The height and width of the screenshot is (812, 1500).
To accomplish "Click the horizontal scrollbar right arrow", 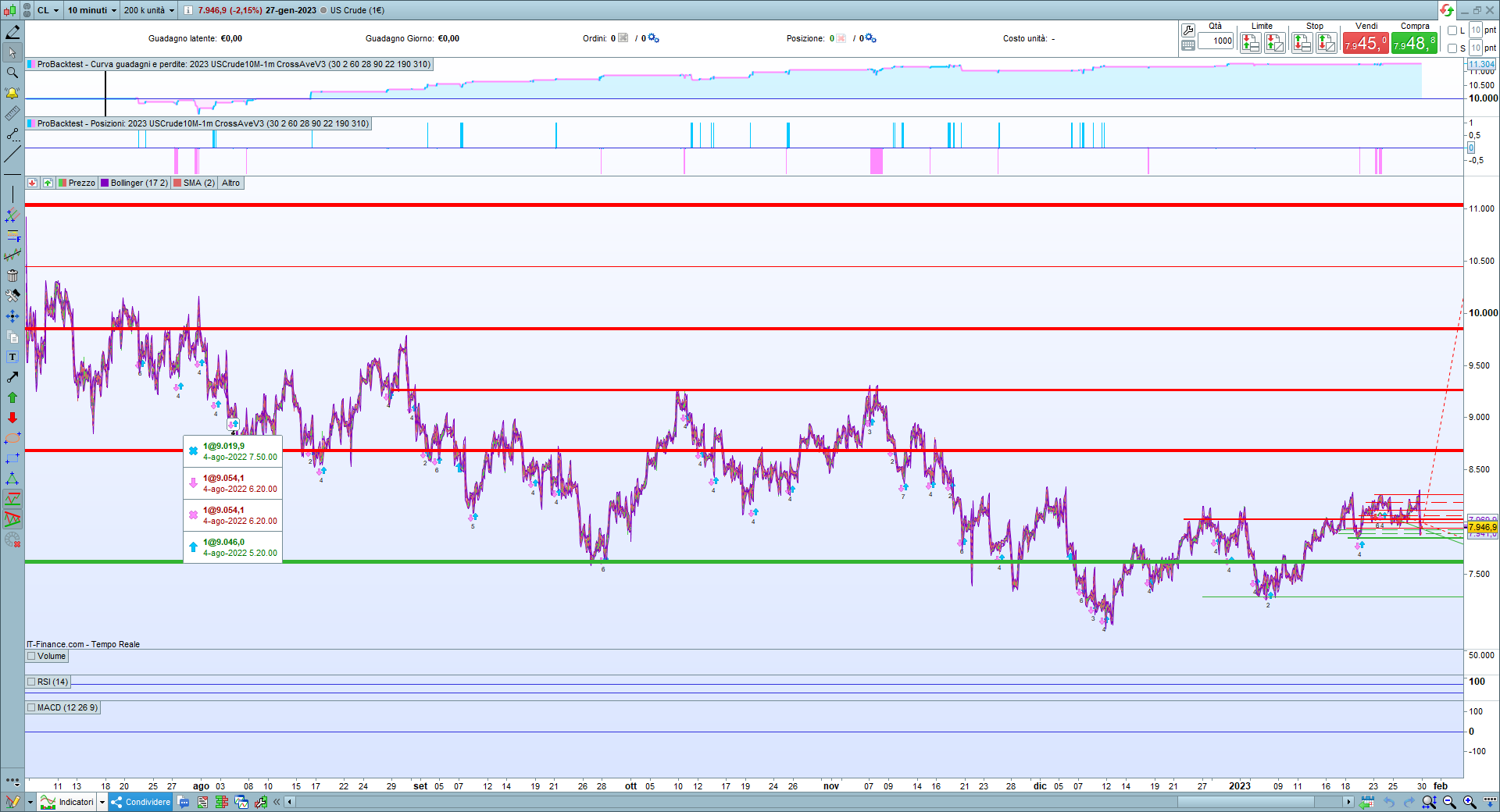I will tap(1348, 802).
